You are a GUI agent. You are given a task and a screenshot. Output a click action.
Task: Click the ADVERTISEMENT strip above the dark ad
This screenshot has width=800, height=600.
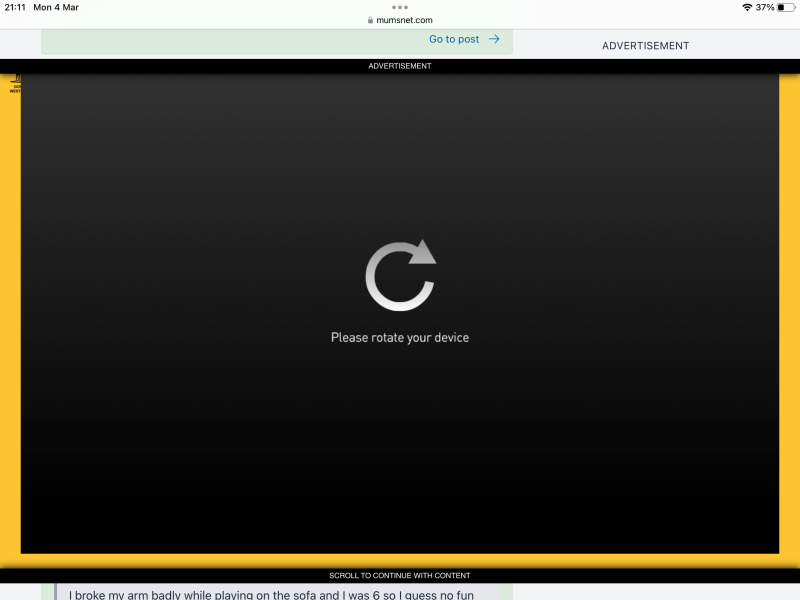point(399,65)
